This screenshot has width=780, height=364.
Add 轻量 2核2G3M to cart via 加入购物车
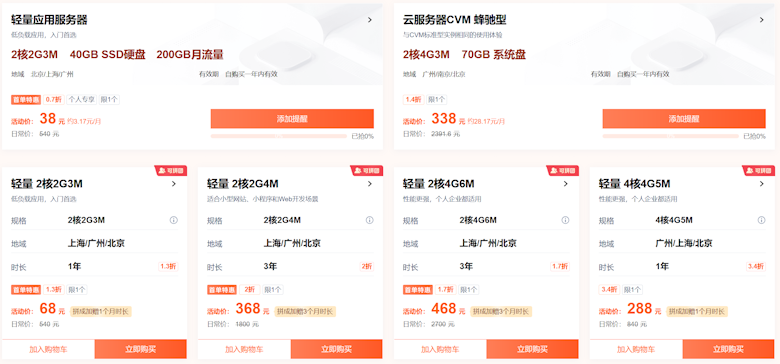click(48, 350)
